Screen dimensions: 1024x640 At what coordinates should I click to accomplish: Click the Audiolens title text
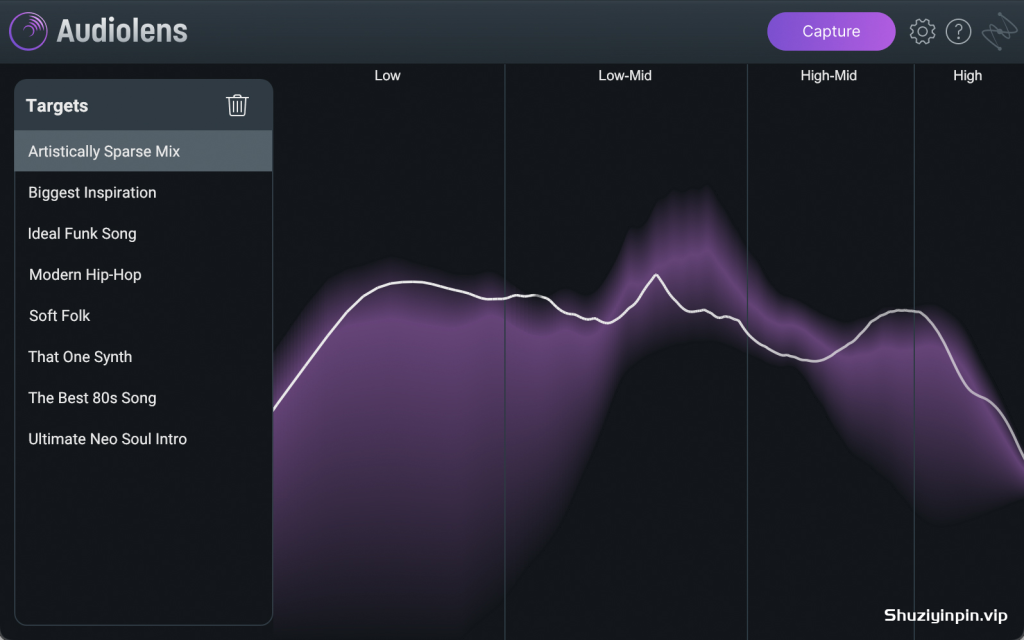click(122, 31)
